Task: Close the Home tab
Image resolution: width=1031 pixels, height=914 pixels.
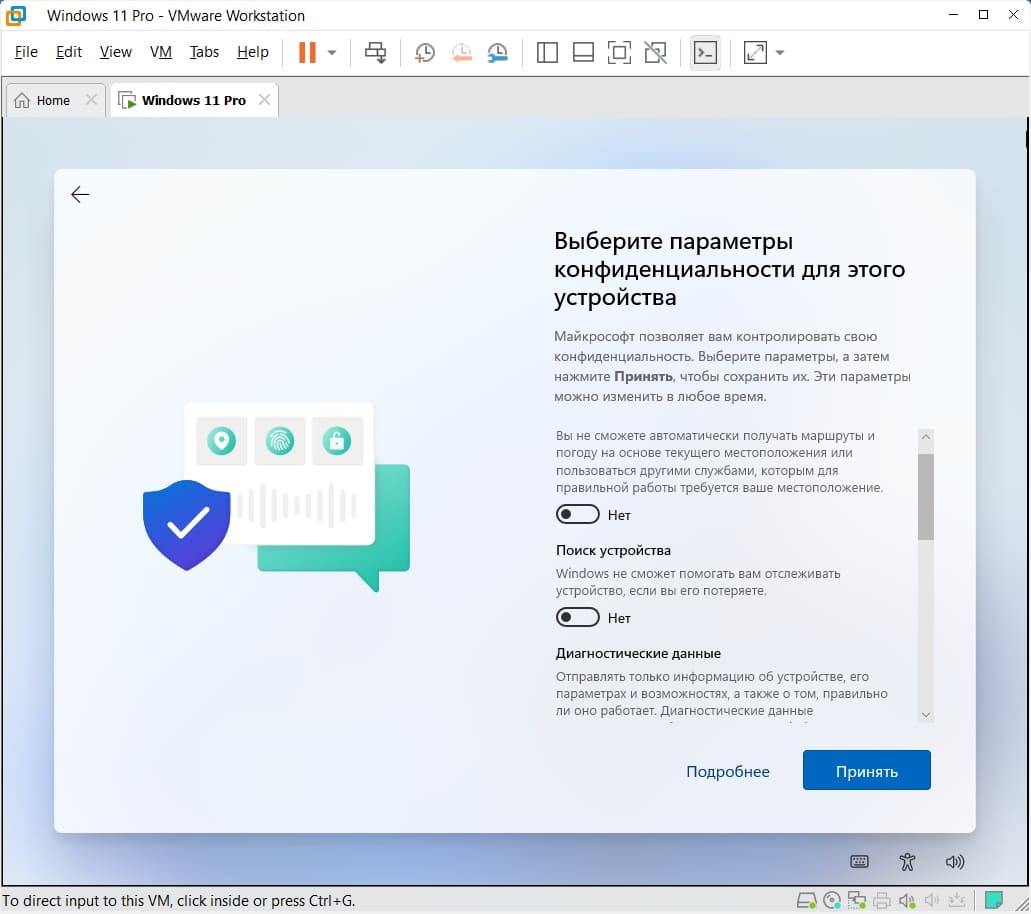Action: pyautogui.click(x=91, y=100)
